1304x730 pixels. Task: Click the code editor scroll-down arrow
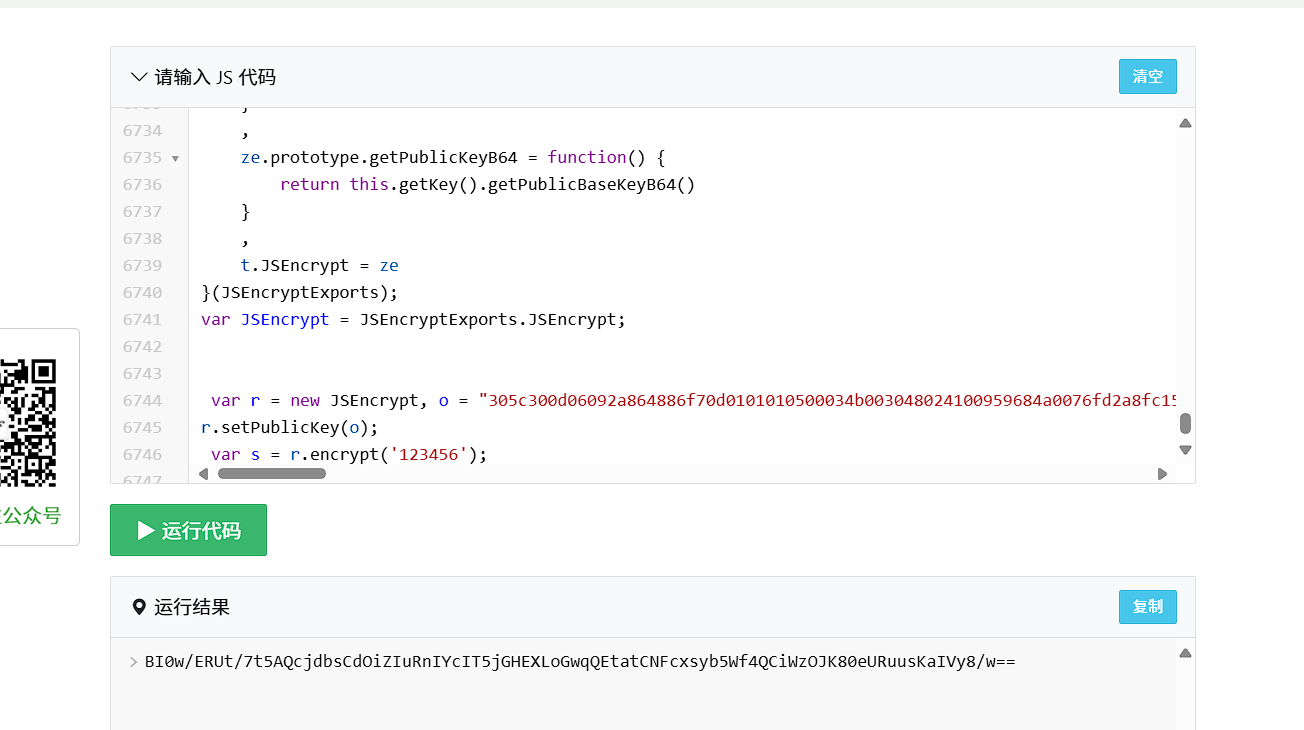coord(1185,450)
